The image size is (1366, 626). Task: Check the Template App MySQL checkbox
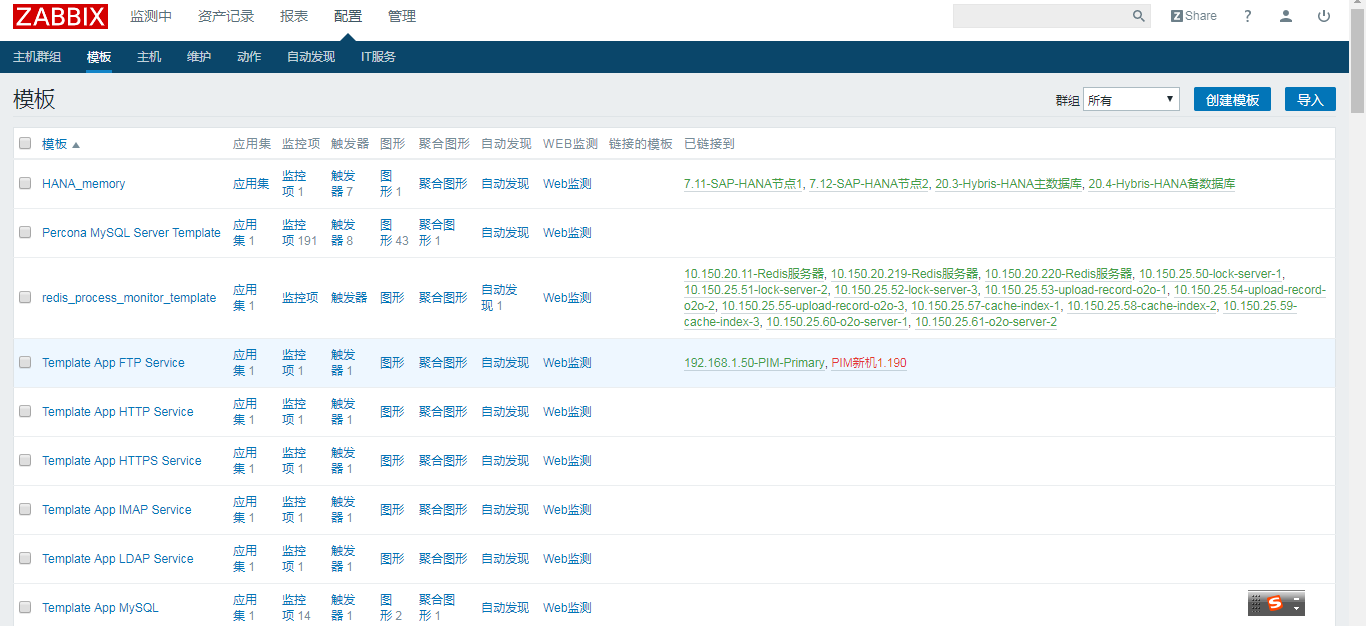25,608
